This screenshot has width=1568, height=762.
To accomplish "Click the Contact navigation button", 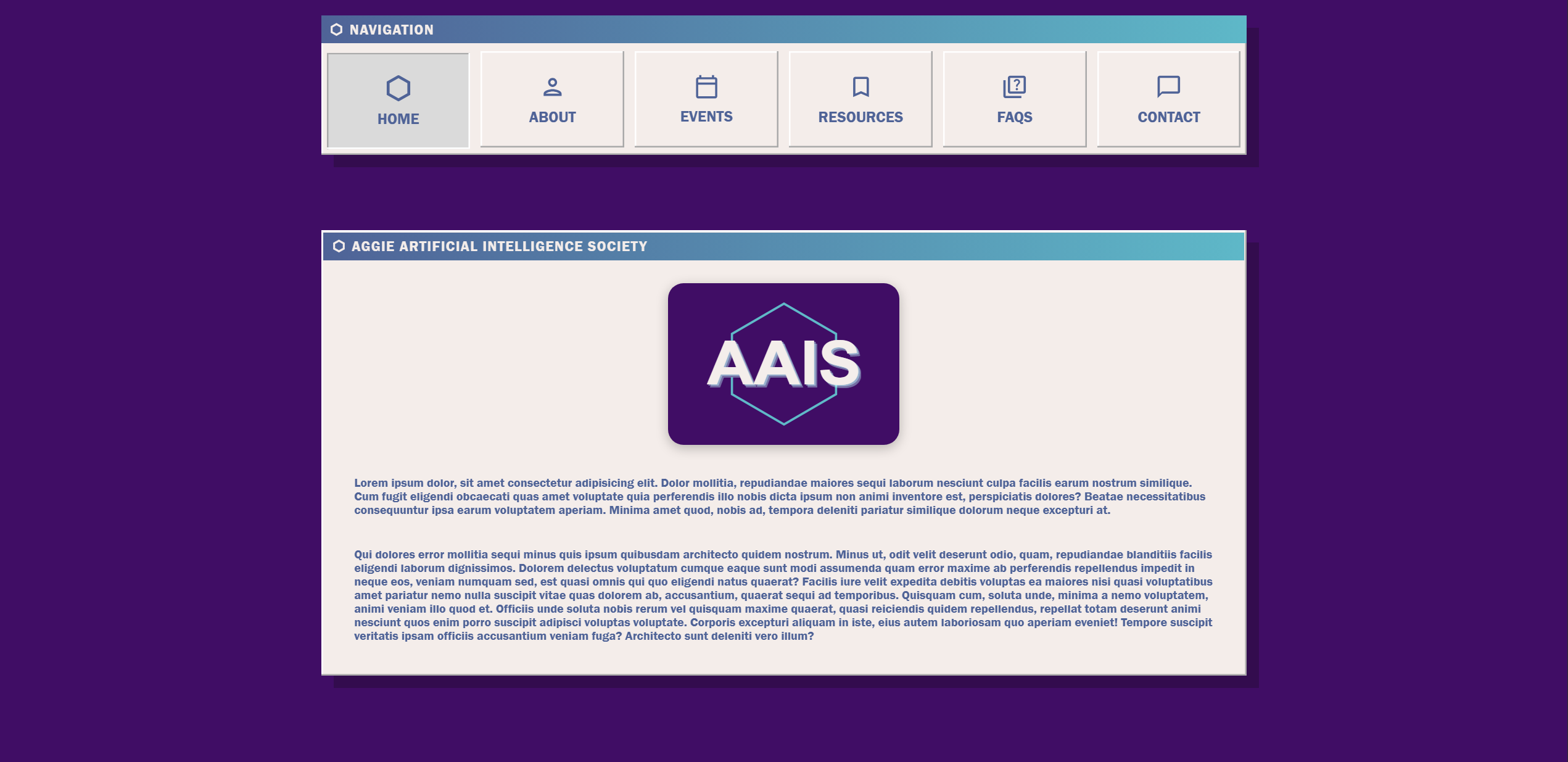I will tap(1168, 99).
